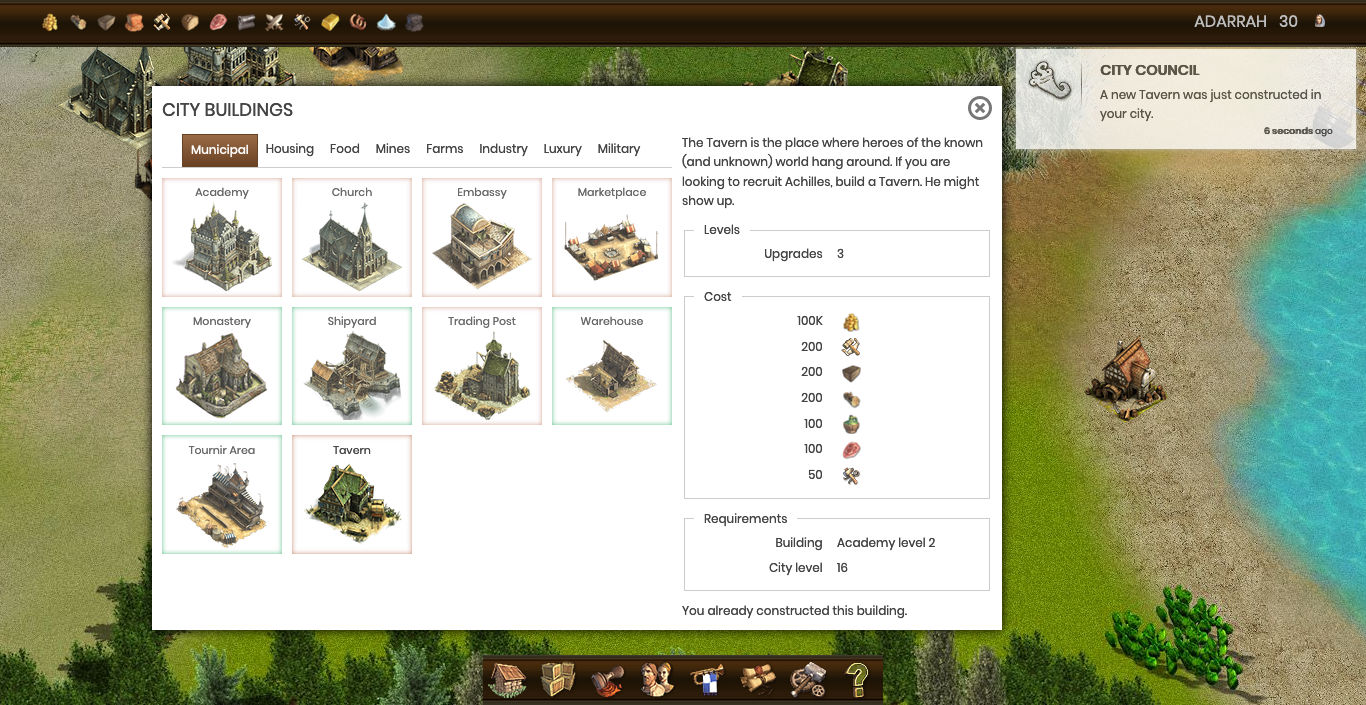Pick the Shipyard building card
Viewport: 1366px width, 705px height.
(x=352, y=366)
